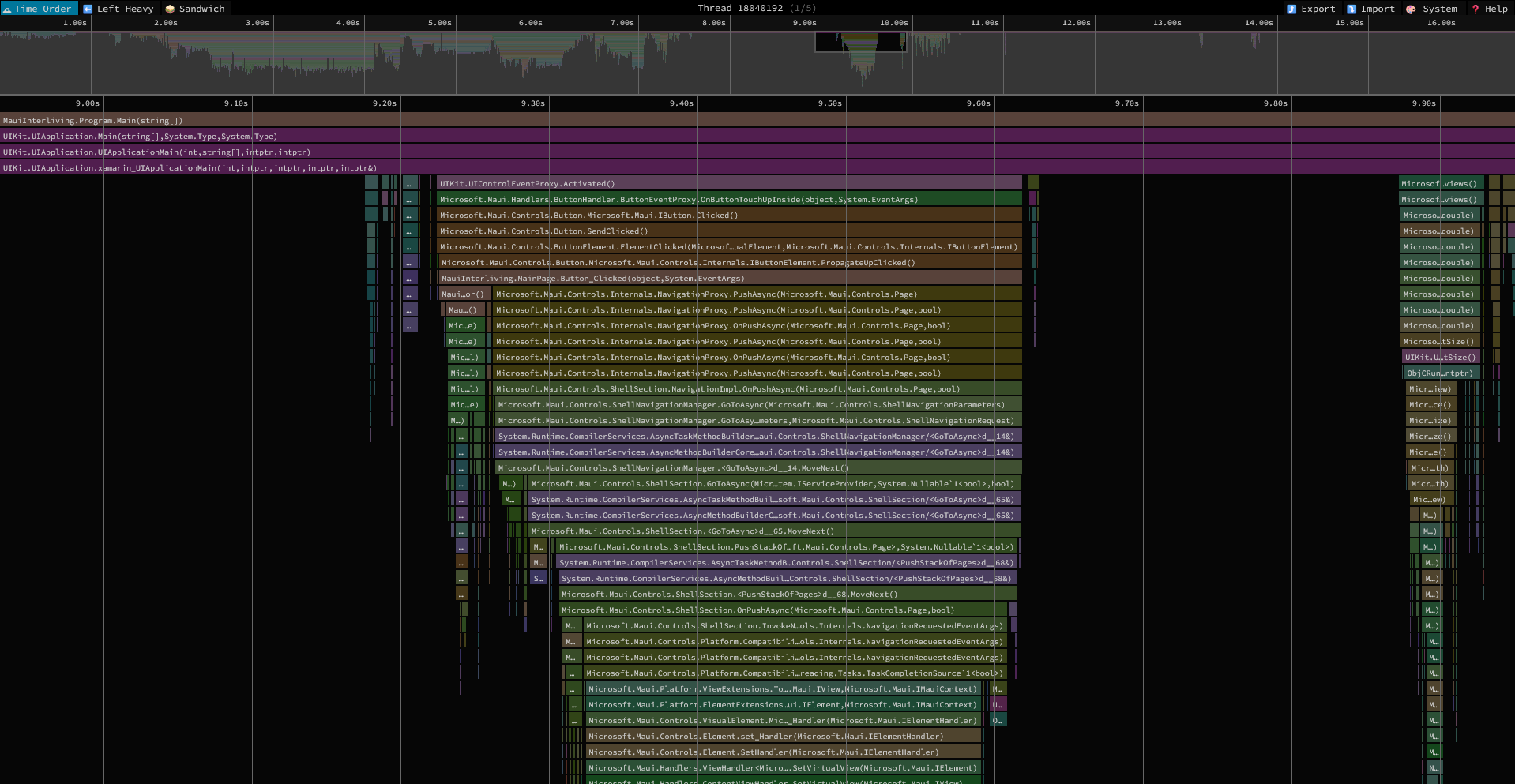The height and width of the screenshot is (784, 1515).
Task: Select AsyncTaskMethodBuilder frame for ShellSection d__65
Action: coord(775,499)
